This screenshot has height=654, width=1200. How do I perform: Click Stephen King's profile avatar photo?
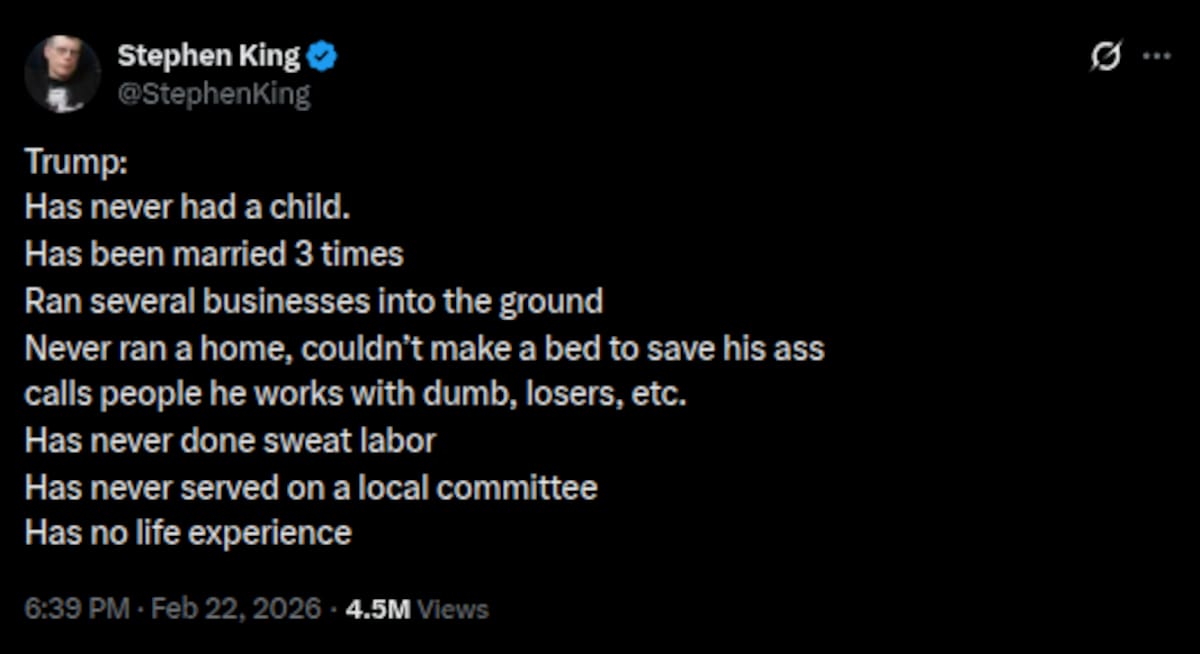pos(62,74)
